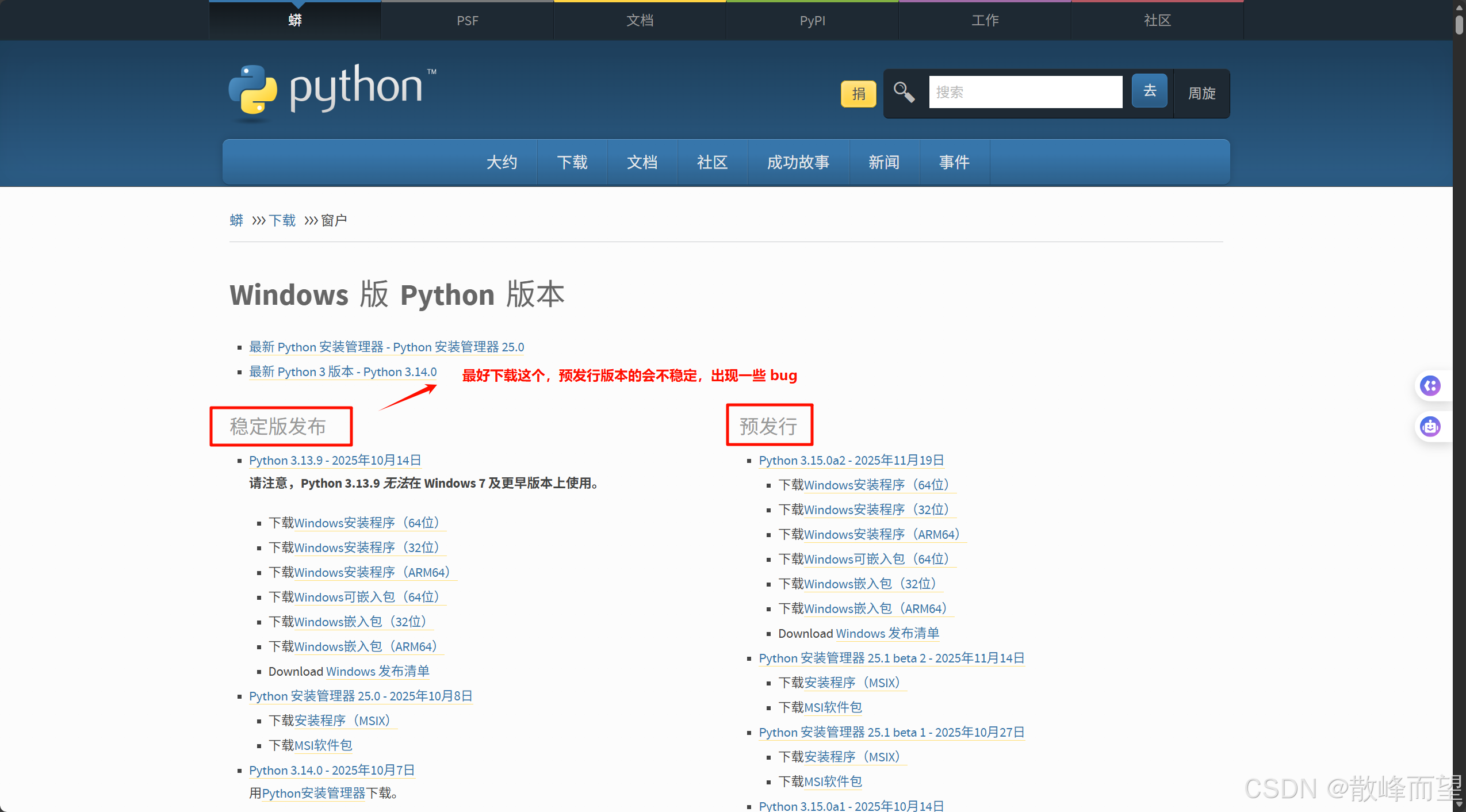Open the purple floating assistant icon
The image size is (1466, 812).
pos(1430,386)
